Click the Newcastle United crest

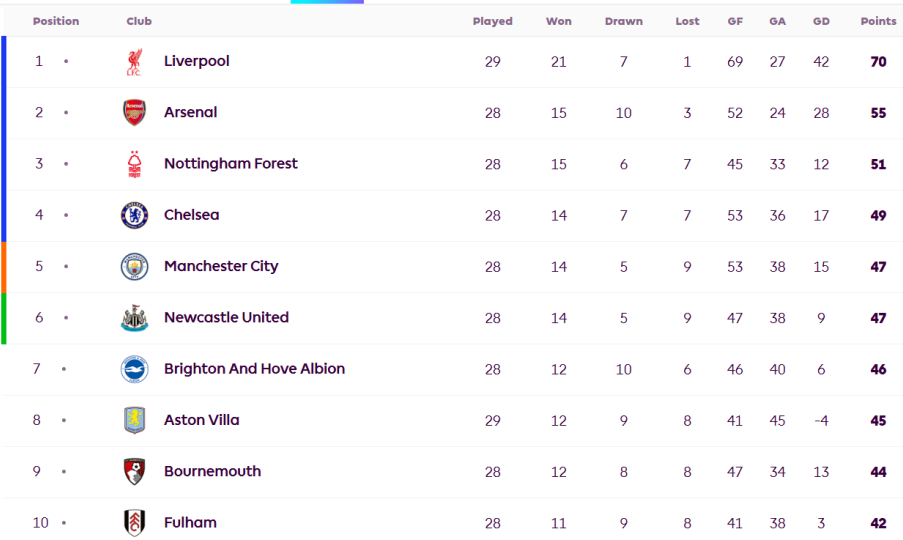134,318
